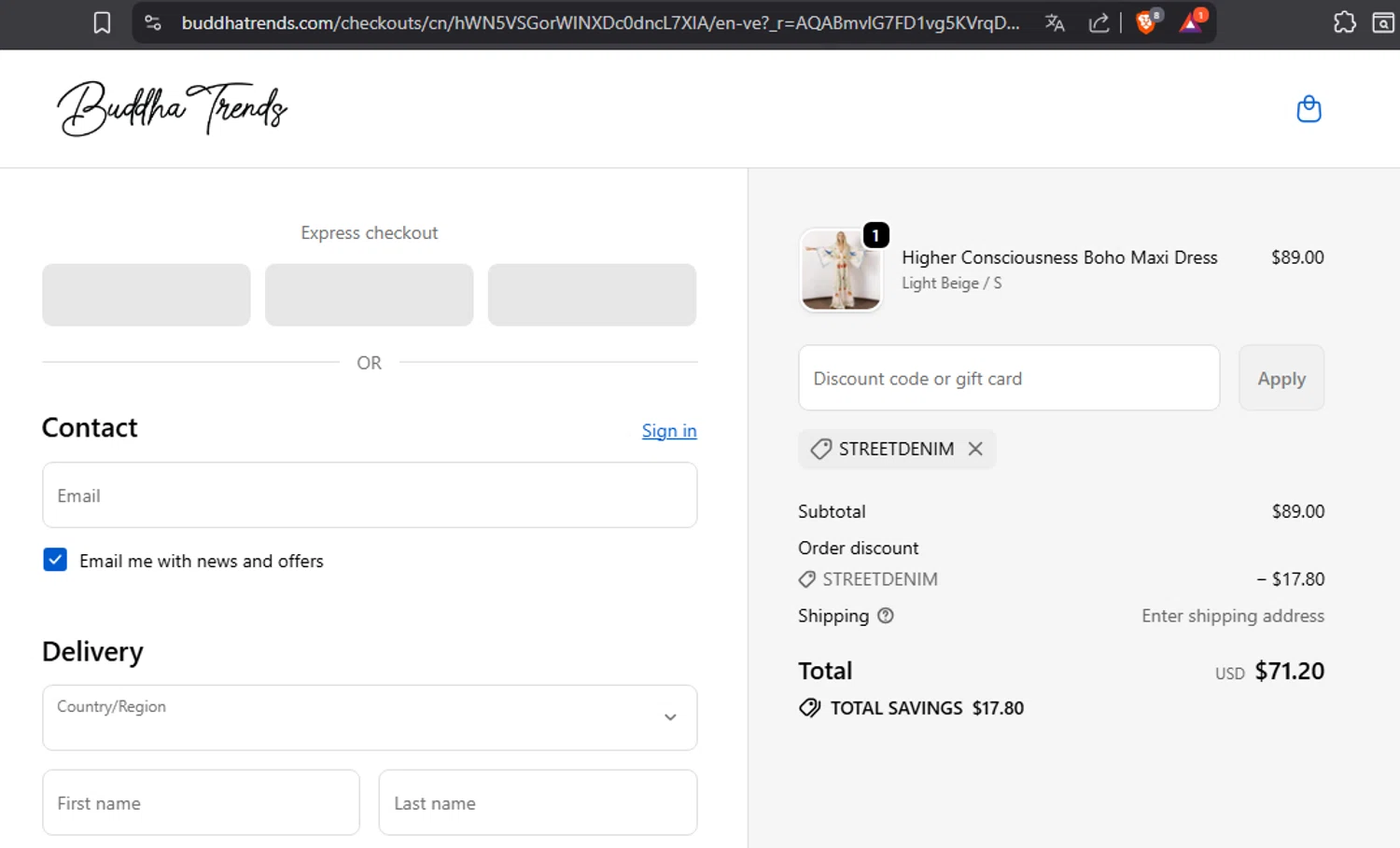Screen dimensions: 1400x848
Task: Click the bookmark icon in address bar
Action: 102,23
